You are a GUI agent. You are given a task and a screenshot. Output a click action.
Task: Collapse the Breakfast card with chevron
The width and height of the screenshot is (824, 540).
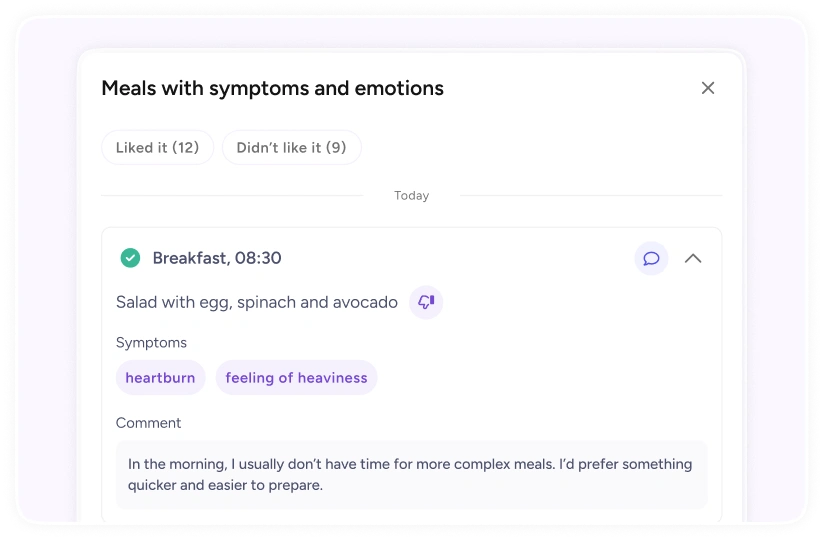(693, 258)
